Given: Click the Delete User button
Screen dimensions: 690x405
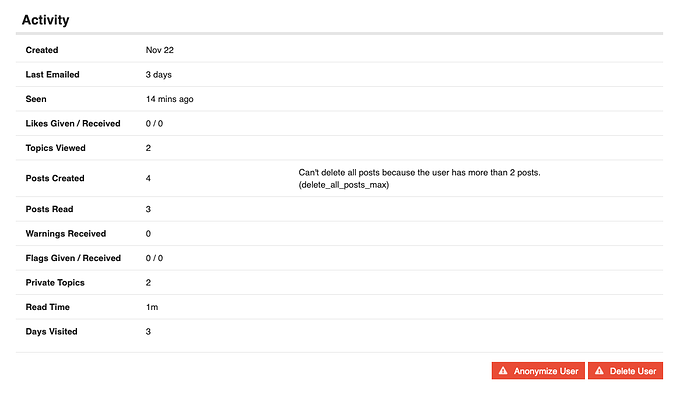Looking at the screenshot, I should click(x=625, y=371).
